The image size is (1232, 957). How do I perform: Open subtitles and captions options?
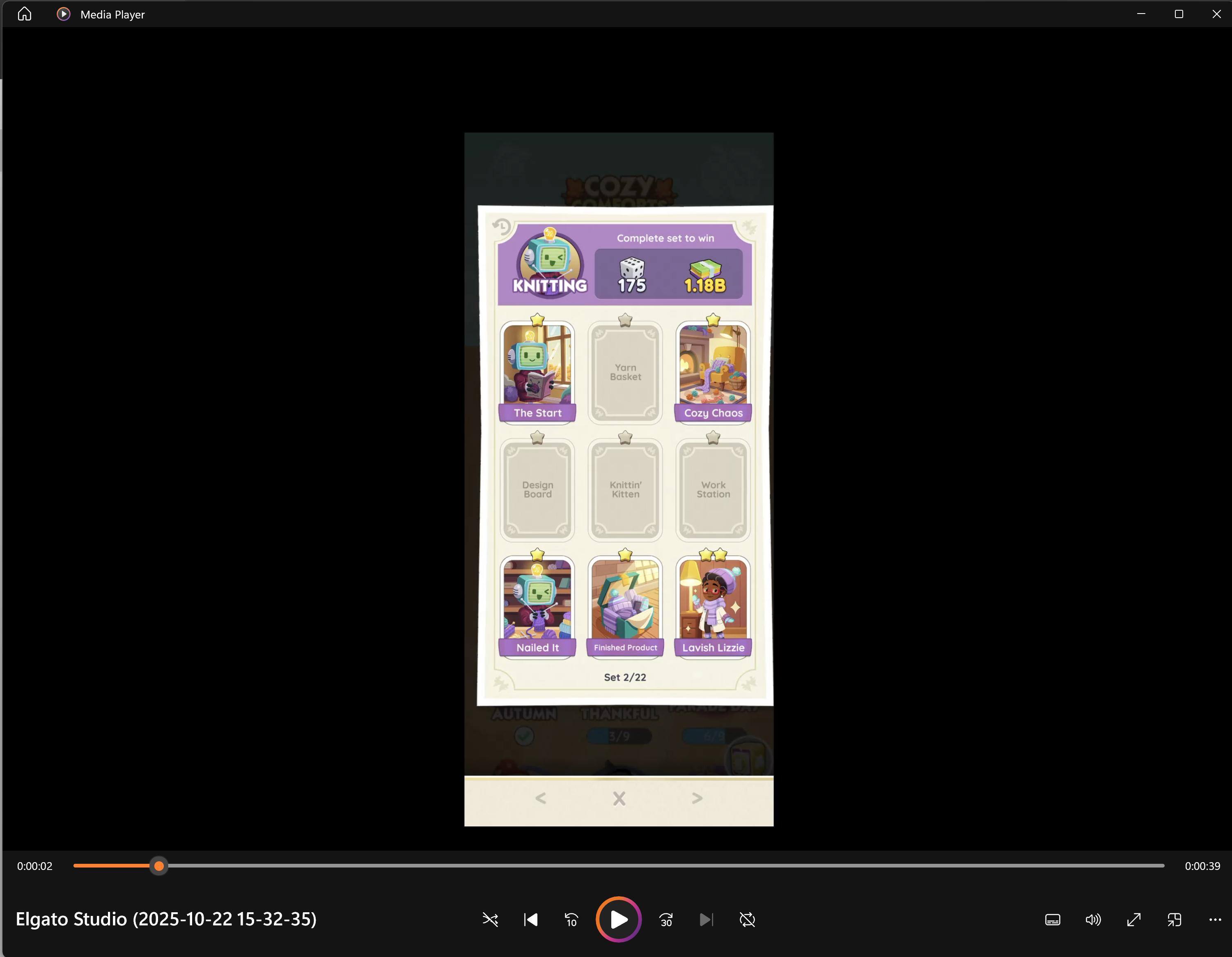tap(1053, 920)
